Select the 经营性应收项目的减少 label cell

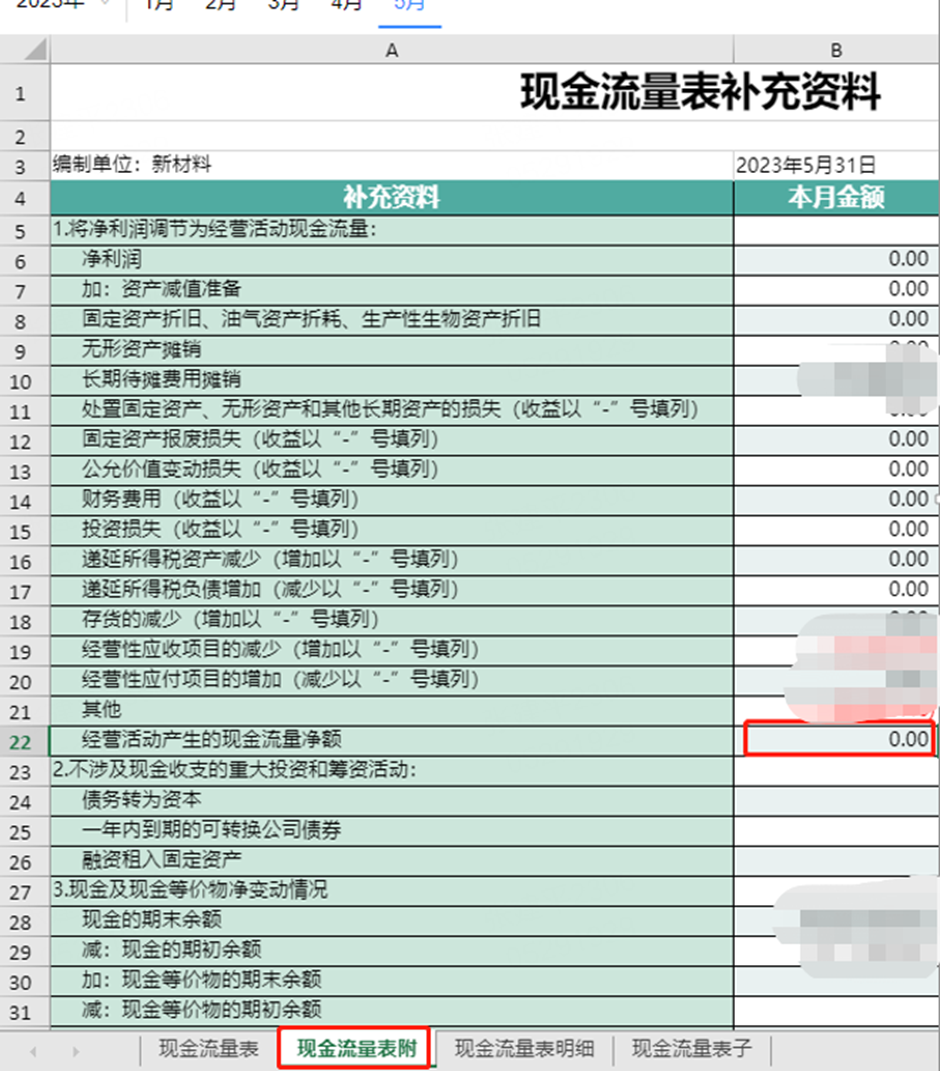pos(391,650)
